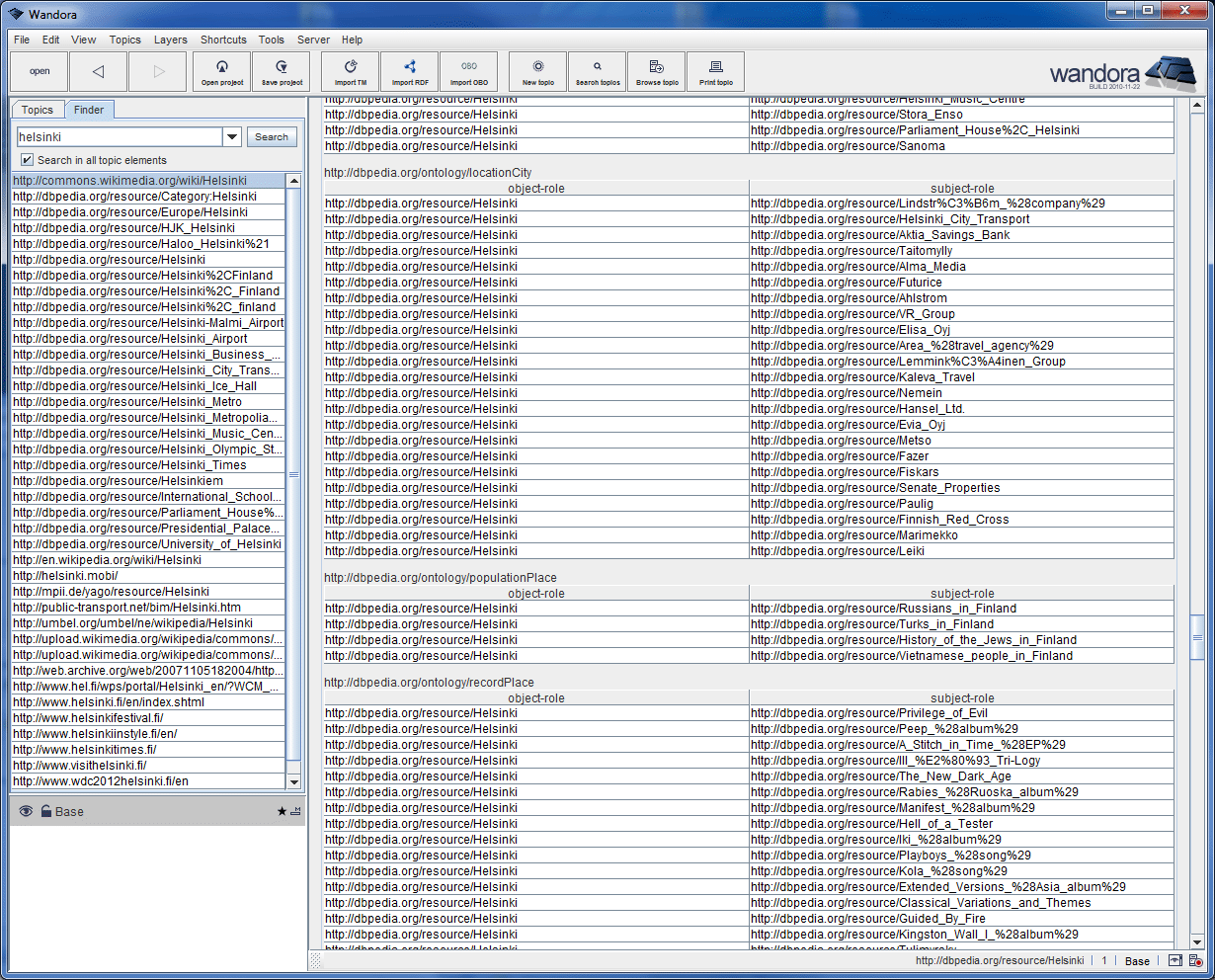Screen dimensions: 1215x980
Task: Collapse the locationCity association section
Action: [427, 173]
